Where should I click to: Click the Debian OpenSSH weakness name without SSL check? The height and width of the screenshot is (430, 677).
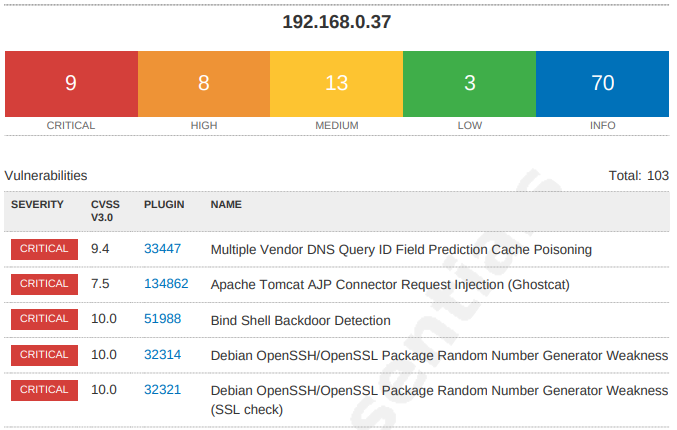(x=440, y=355)
